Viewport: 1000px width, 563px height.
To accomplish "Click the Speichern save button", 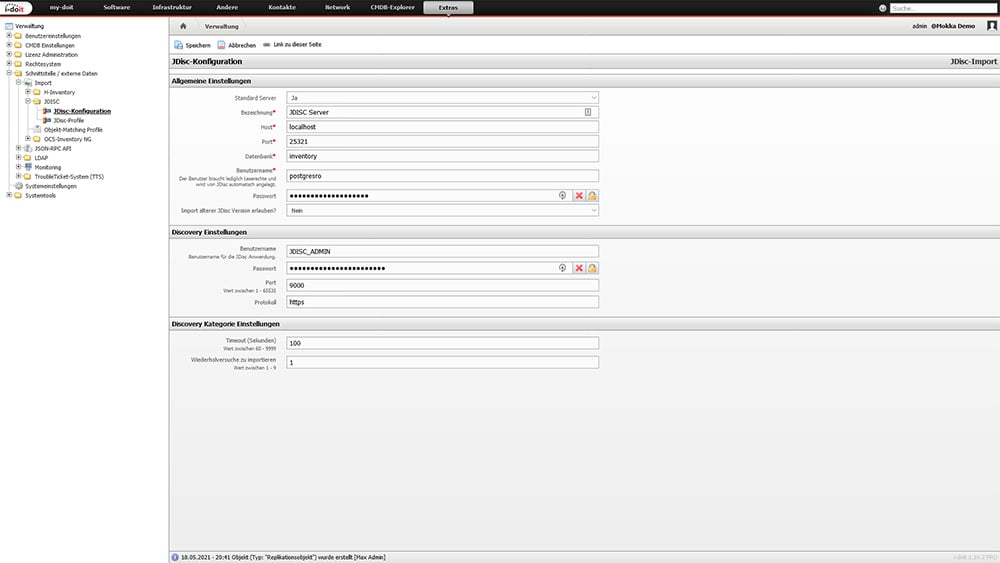I will pyautogui.click(x=193, y=45).
